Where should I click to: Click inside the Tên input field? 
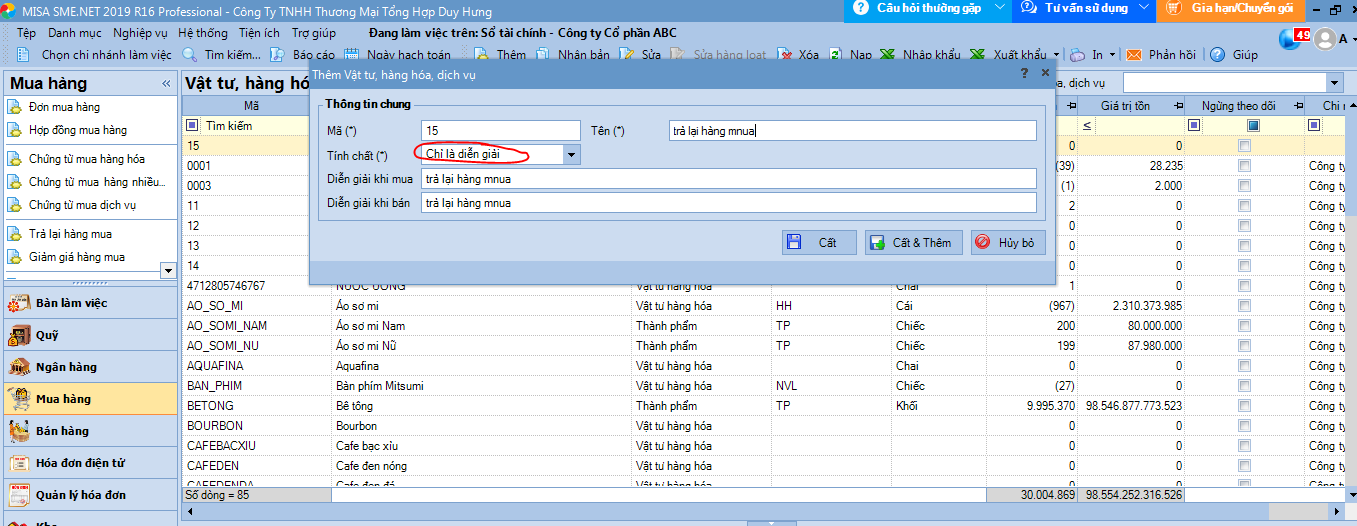(x=853, y=130)
